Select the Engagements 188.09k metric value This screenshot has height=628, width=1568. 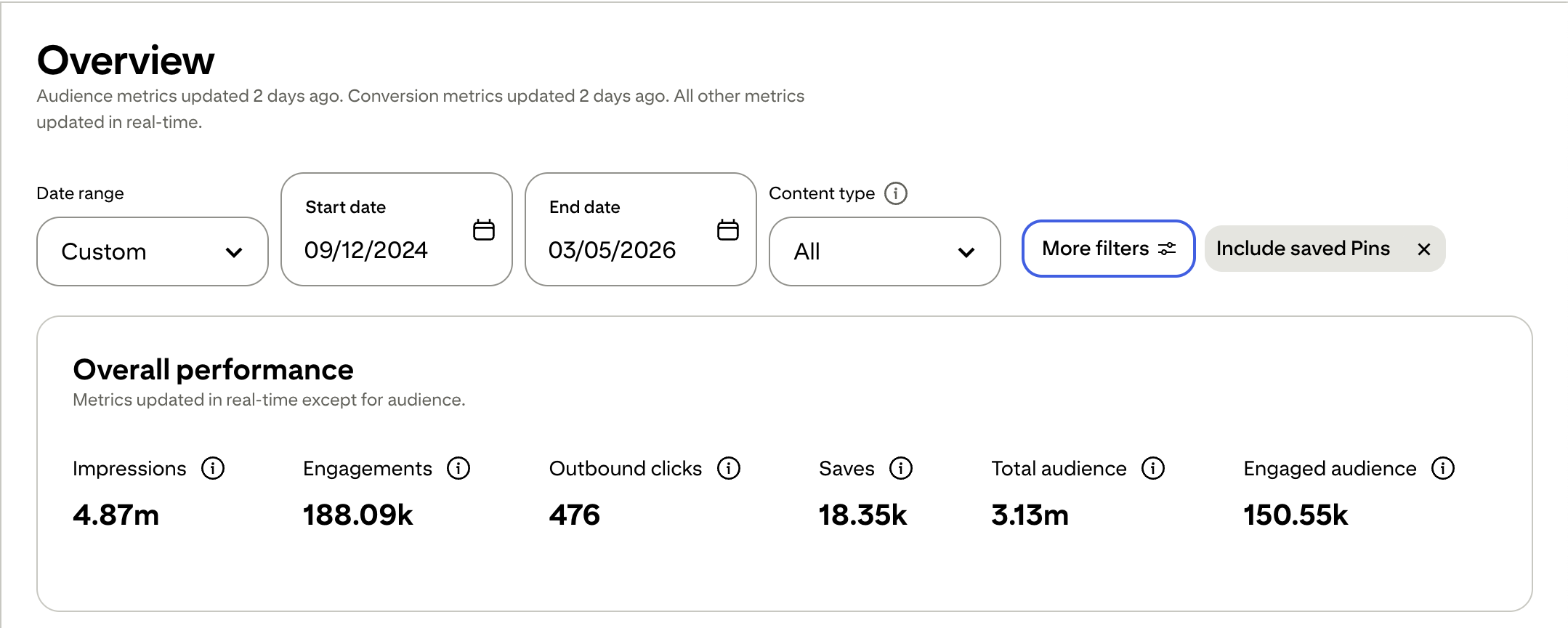[358, 515]
